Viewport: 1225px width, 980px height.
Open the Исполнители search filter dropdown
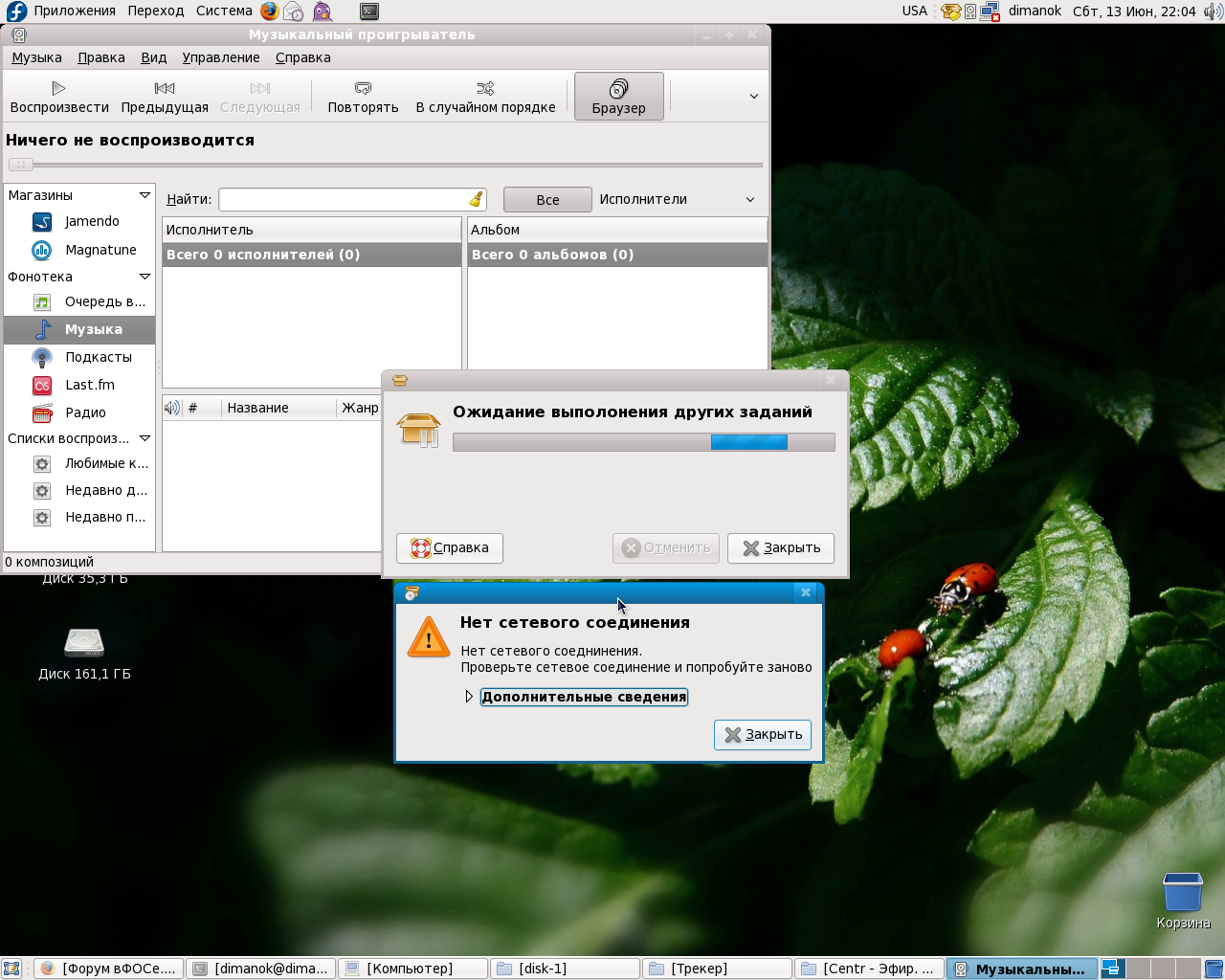(x=677, y=199)
